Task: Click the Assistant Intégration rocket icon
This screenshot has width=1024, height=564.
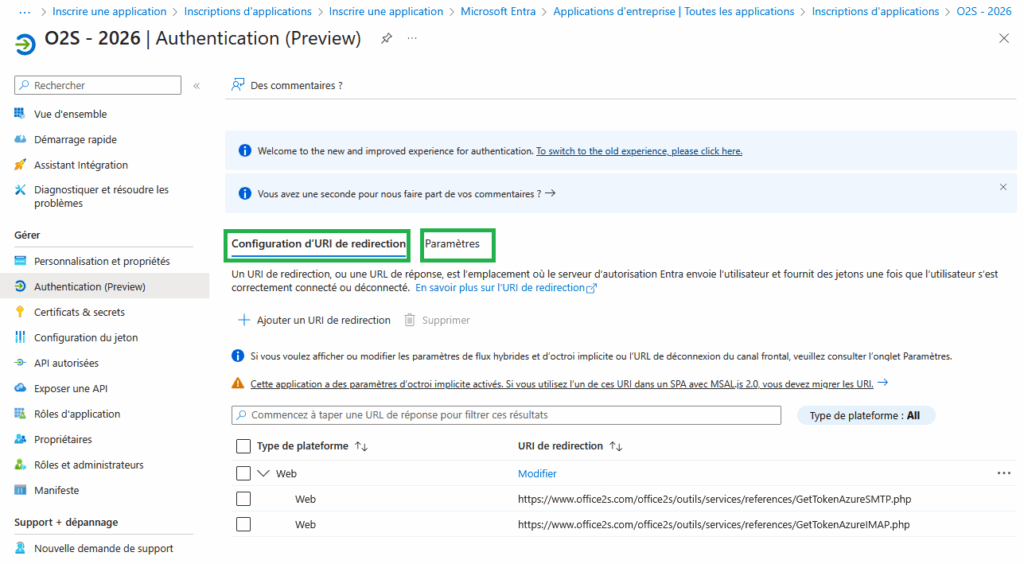Action: point(20,165)
